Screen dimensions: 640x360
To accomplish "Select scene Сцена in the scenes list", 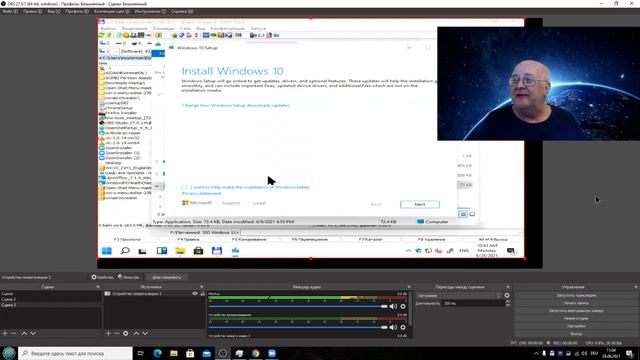I will 51,293.
